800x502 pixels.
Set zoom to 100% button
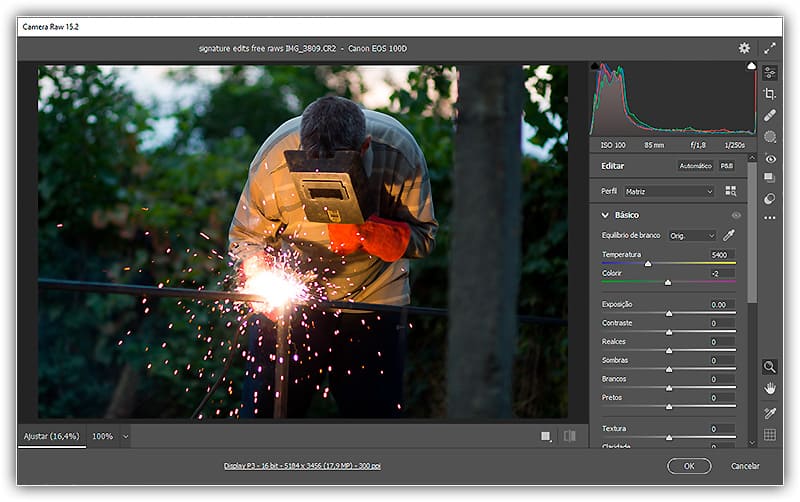[x=102, y=436]
